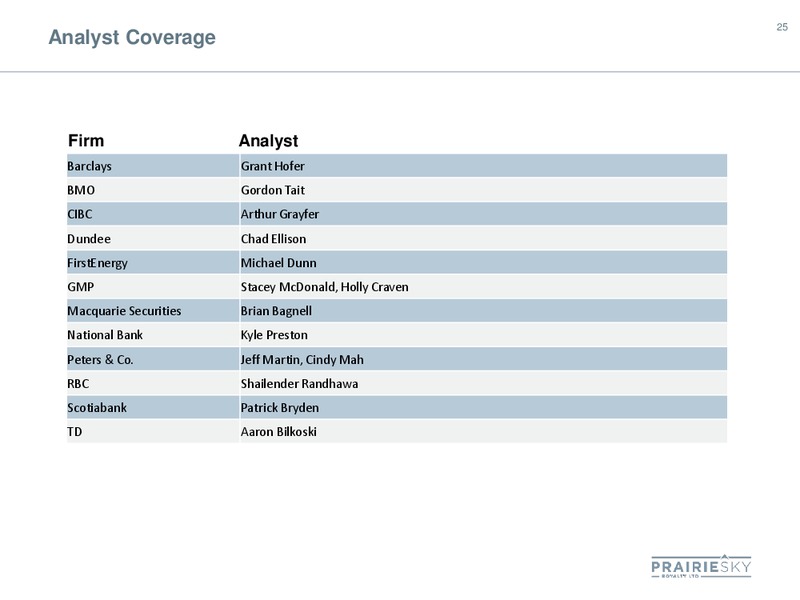Image resolution: width=800 pixels, height=600 pixels.
Task: Select the Chad Ellison analyst cell
Action: [x=483, y=238]
